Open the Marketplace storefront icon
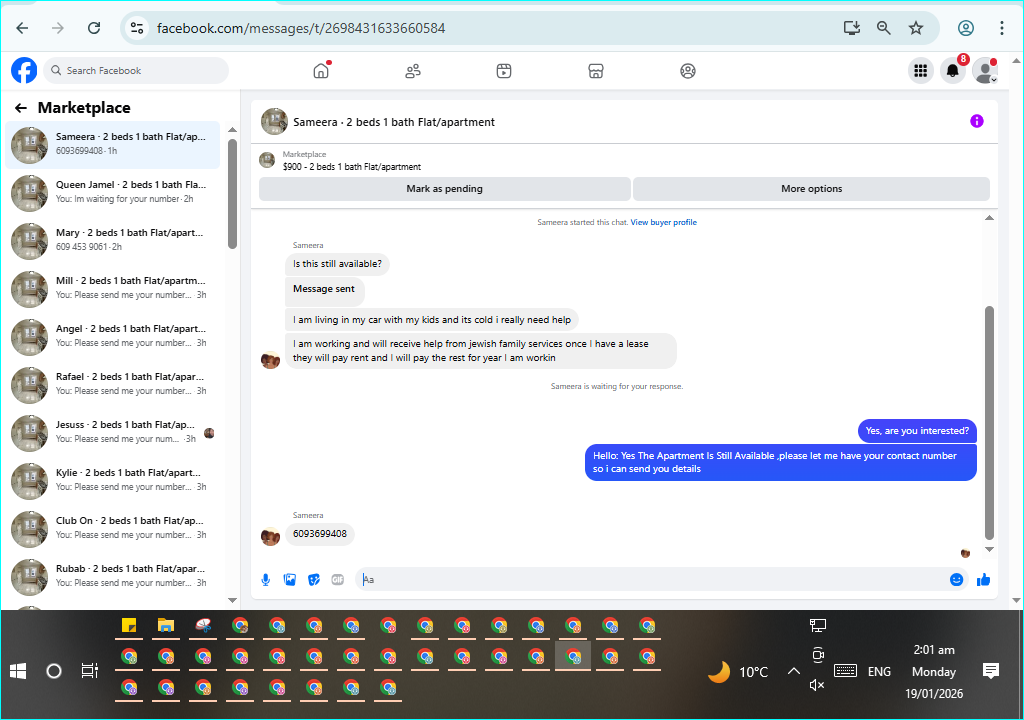Viewport: 1024px width, 720px height. pyautogui.click(x=596, y=71)
